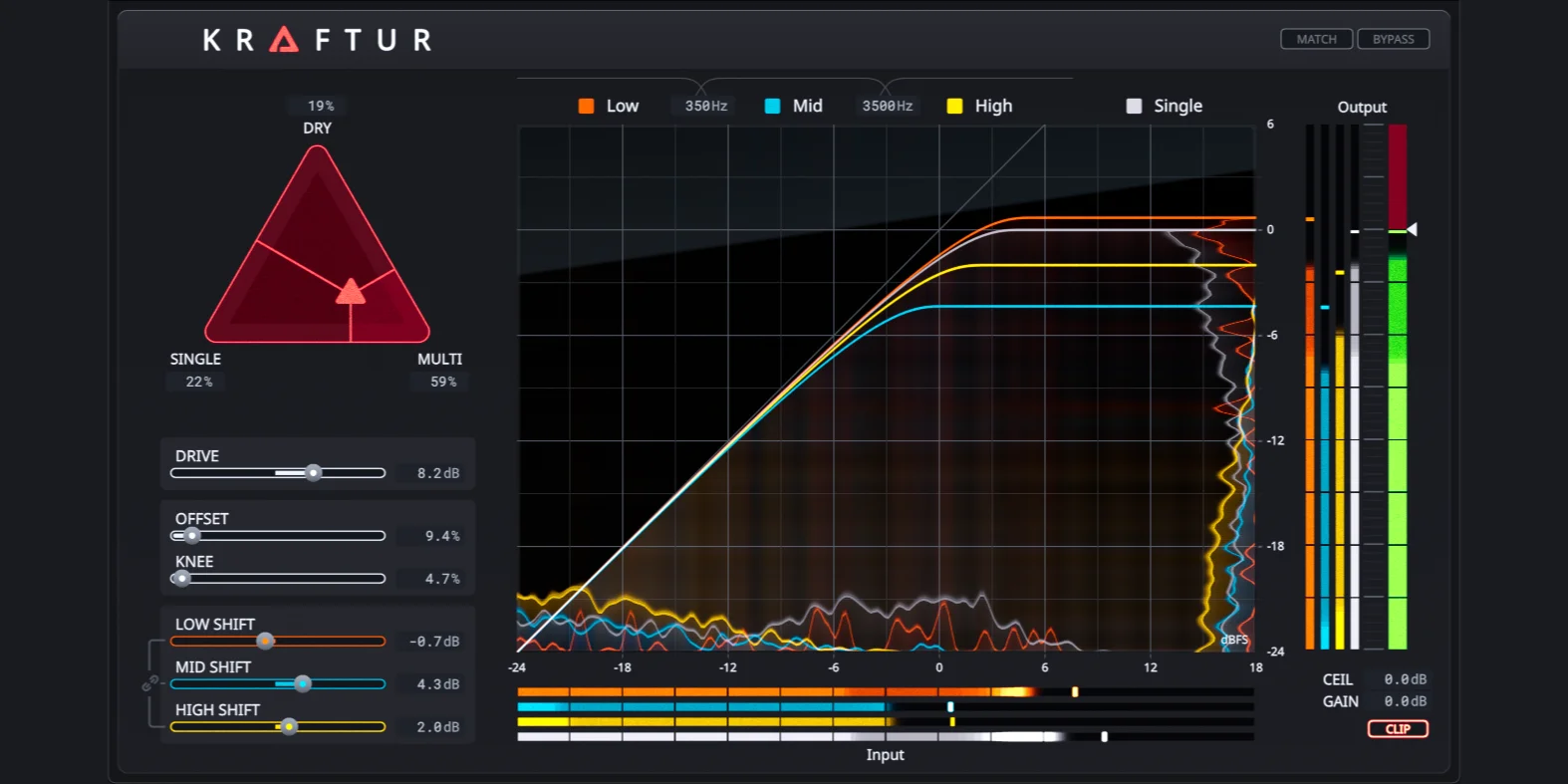Toggle the CLIP mode button
Image resolution: width=1568 pixels, height=784 pixels.
pyautogui.click(x=1398, y=729)
